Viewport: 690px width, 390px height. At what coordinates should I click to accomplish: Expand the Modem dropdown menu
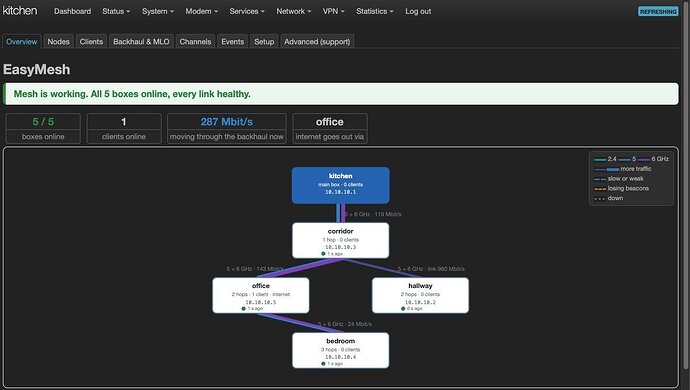pyautogui.click(x=202, y=11)
